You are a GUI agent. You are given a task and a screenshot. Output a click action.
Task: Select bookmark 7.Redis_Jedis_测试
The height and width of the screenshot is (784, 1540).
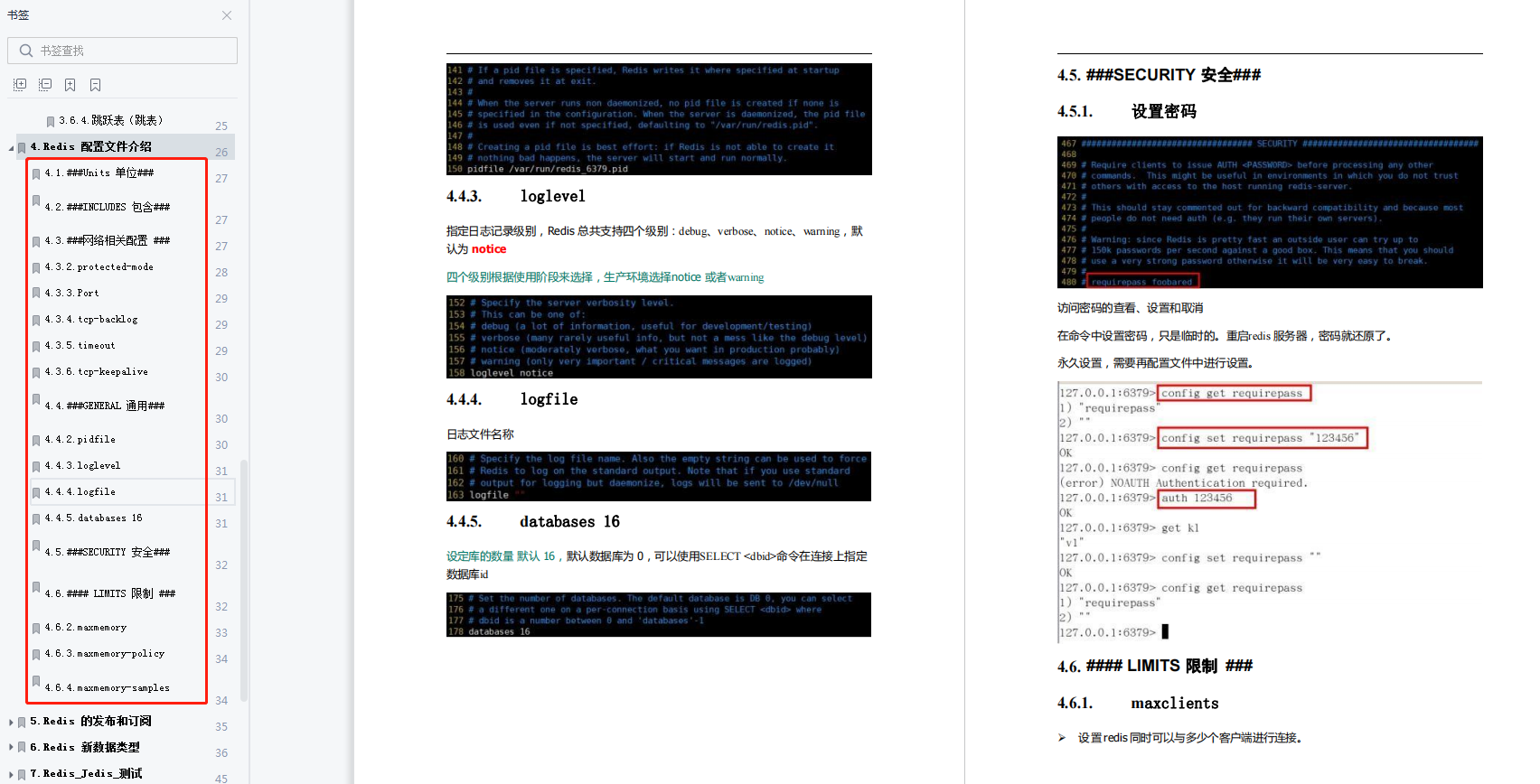pos(87,773)
